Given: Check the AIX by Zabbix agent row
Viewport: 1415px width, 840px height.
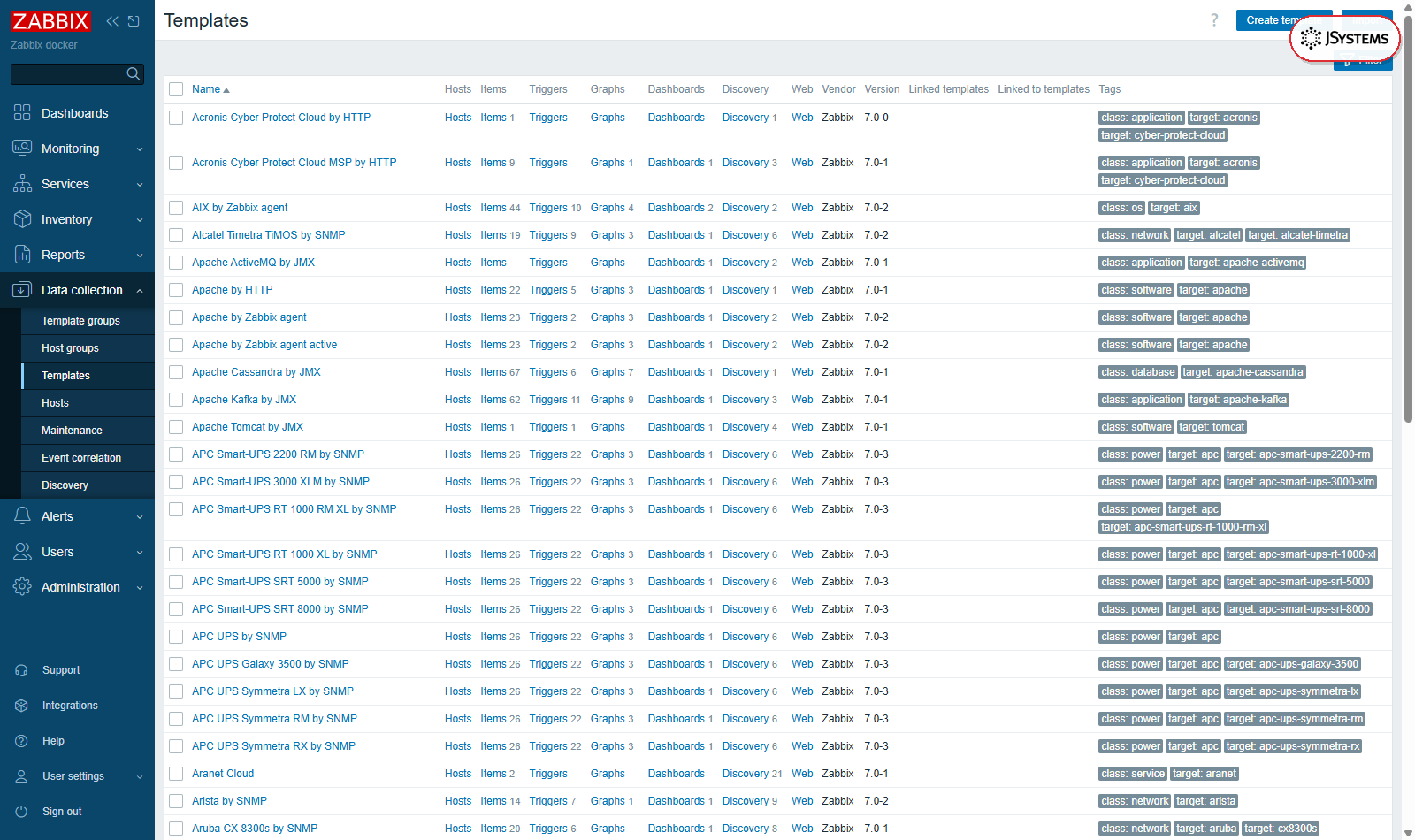Looking at the screenshot, I should point(176,208).
